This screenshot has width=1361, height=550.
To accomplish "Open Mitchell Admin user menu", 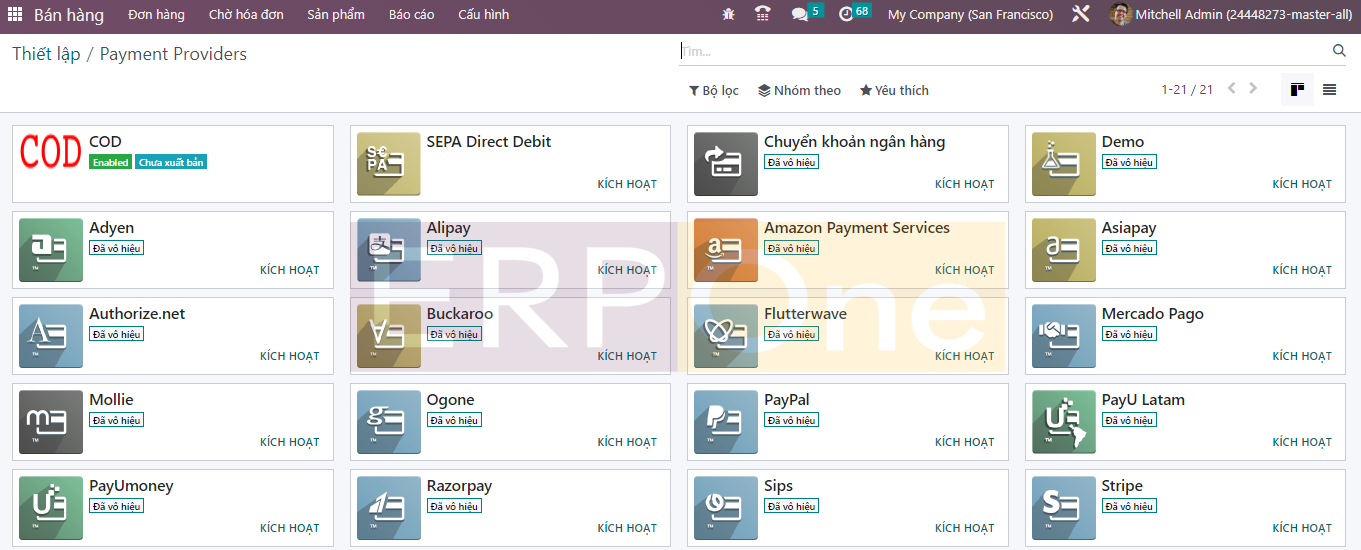I will coord(1232,15).
